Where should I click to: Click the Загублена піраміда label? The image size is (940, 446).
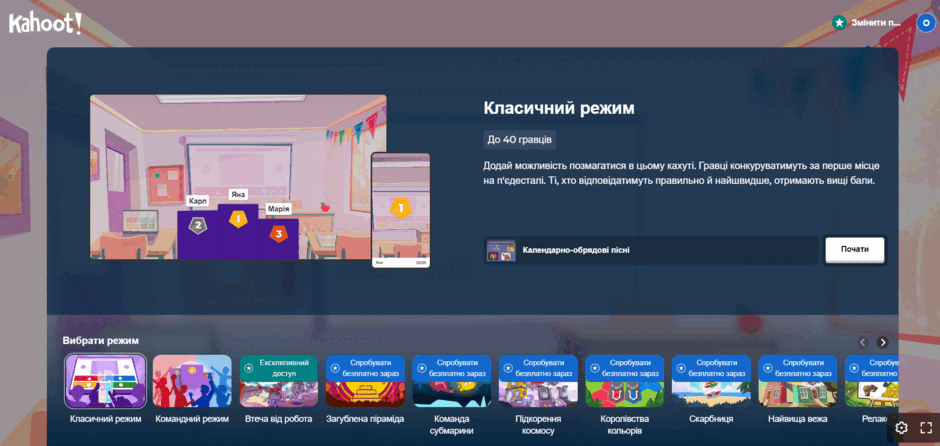click(x=365, y=419)
